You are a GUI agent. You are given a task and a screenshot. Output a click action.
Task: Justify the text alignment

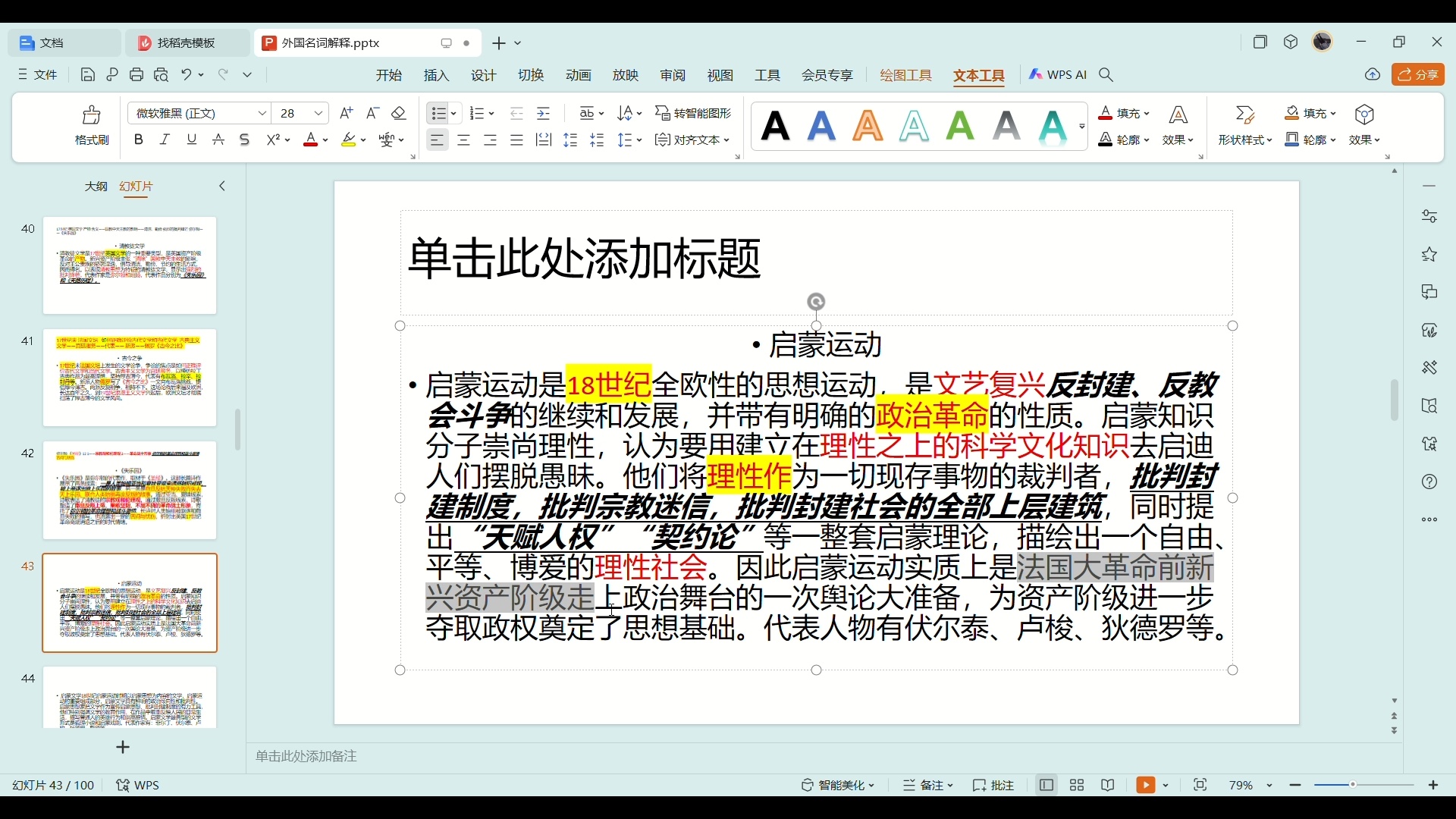[517, 140]
